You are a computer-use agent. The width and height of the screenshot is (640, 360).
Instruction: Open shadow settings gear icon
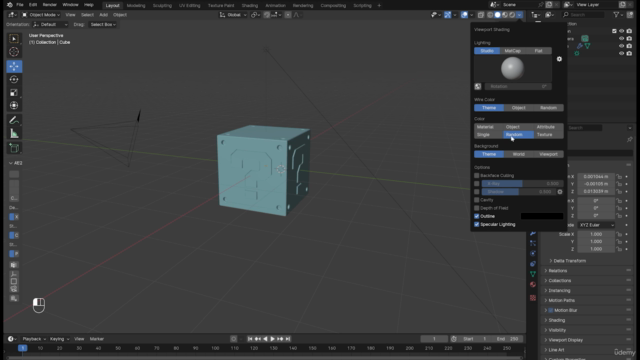(560, 191)
